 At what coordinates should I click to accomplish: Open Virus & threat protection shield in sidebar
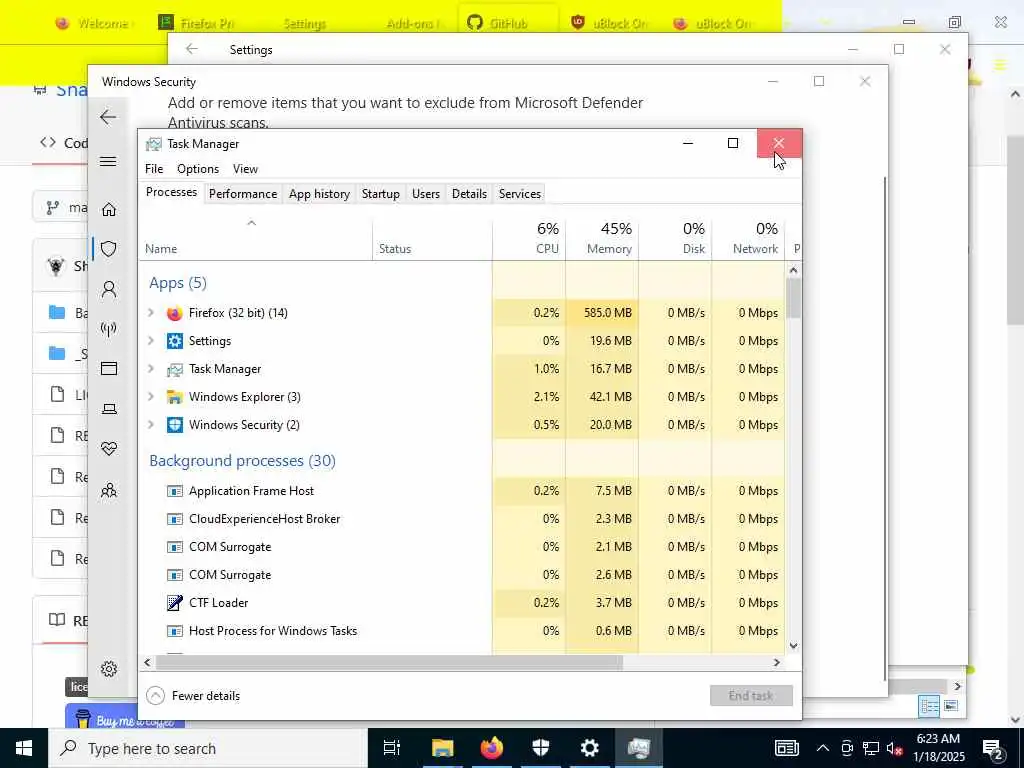(x=109, y=249)
